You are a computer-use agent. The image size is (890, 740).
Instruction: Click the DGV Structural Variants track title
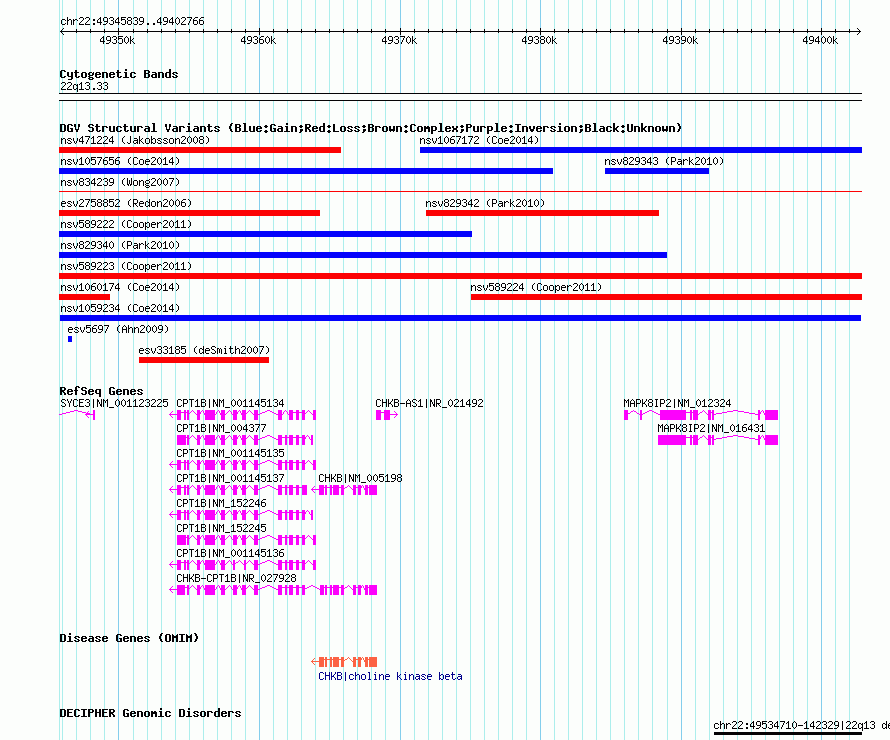[x=371, y=128]
